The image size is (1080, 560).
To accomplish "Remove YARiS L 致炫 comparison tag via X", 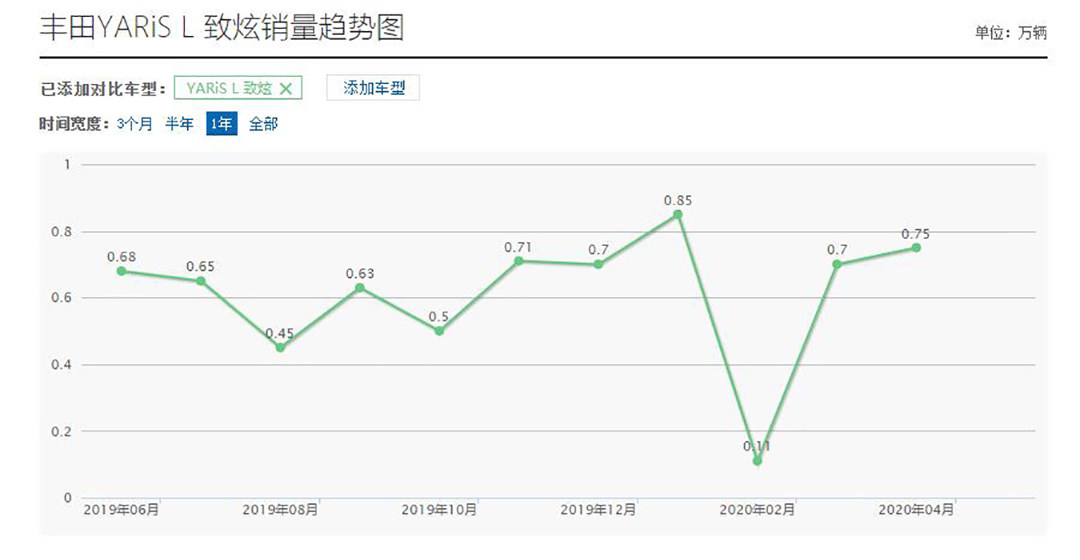I will click(285, 88).
